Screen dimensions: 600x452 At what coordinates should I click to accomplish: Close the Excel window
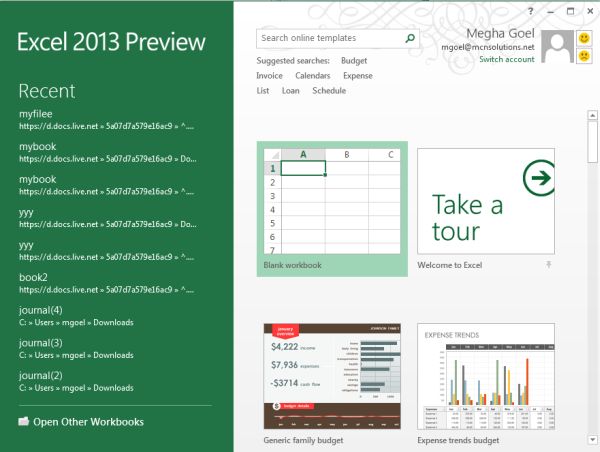click(590, 11)
